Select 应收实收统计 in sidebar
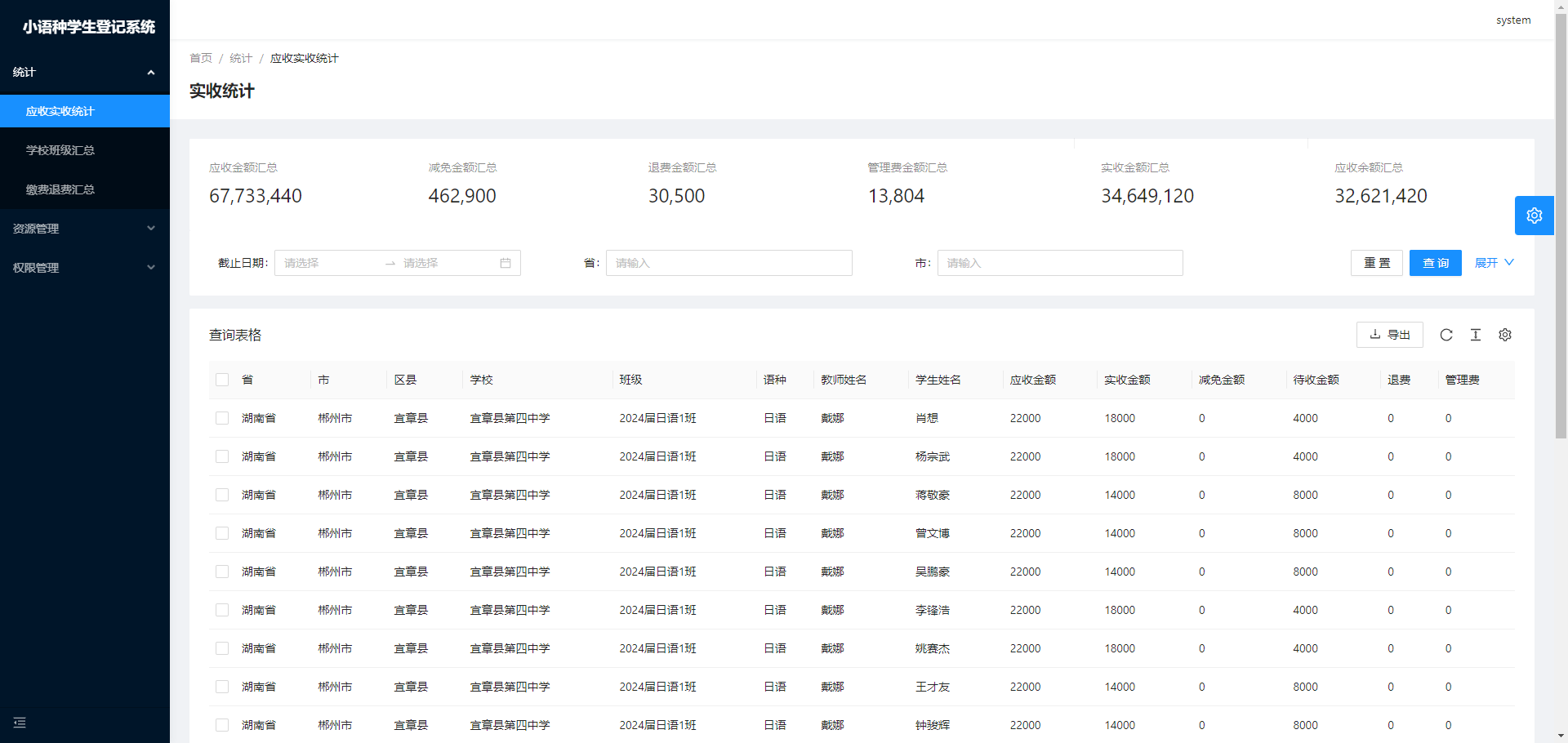Screen dimensions: 1568x743 pyautogui.click(x=85, y=111)
